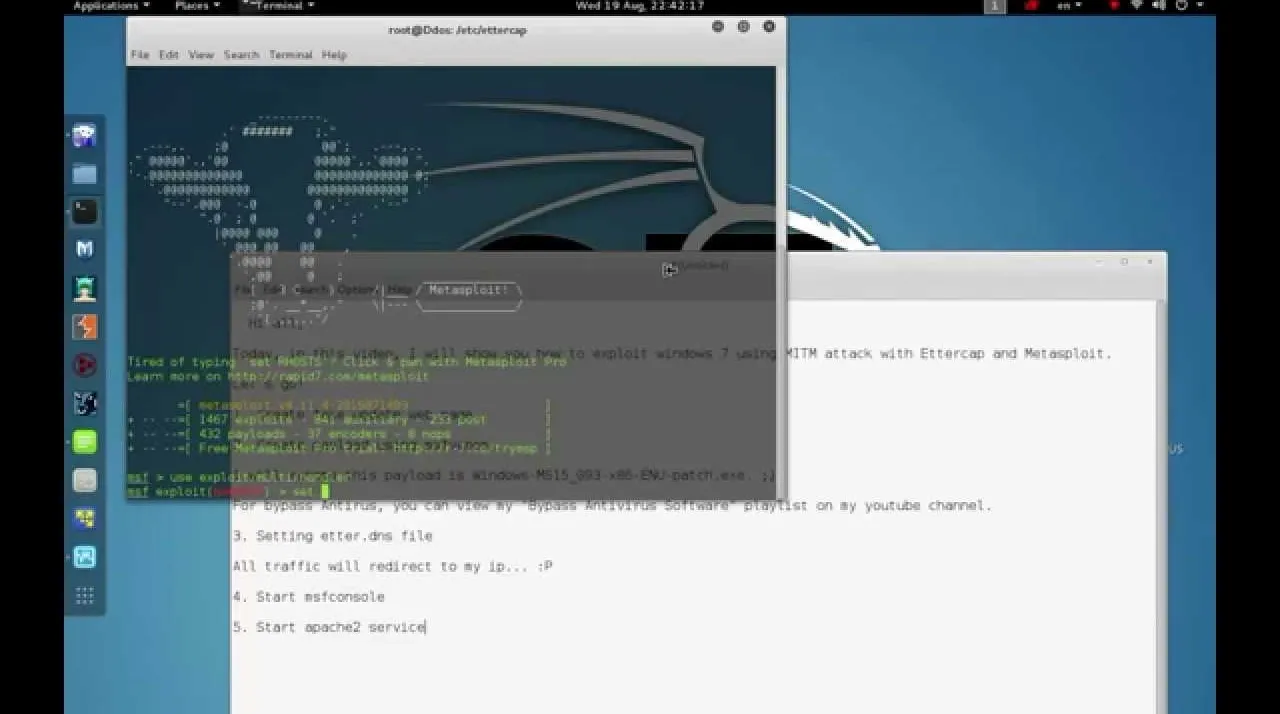Open the grey dock icon below notes
The width and height of the screenshot is (1280, 714).
[x=85, y=480]
